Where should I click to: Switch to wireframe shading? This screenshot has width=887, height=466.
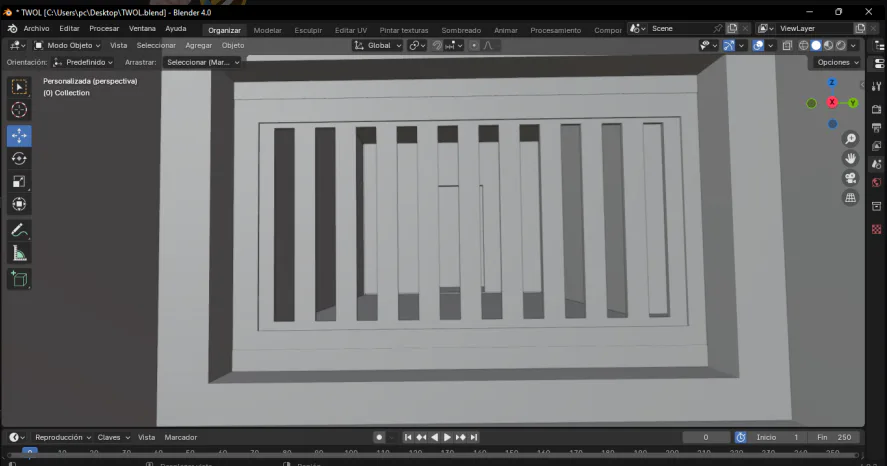tap(803, 46)
